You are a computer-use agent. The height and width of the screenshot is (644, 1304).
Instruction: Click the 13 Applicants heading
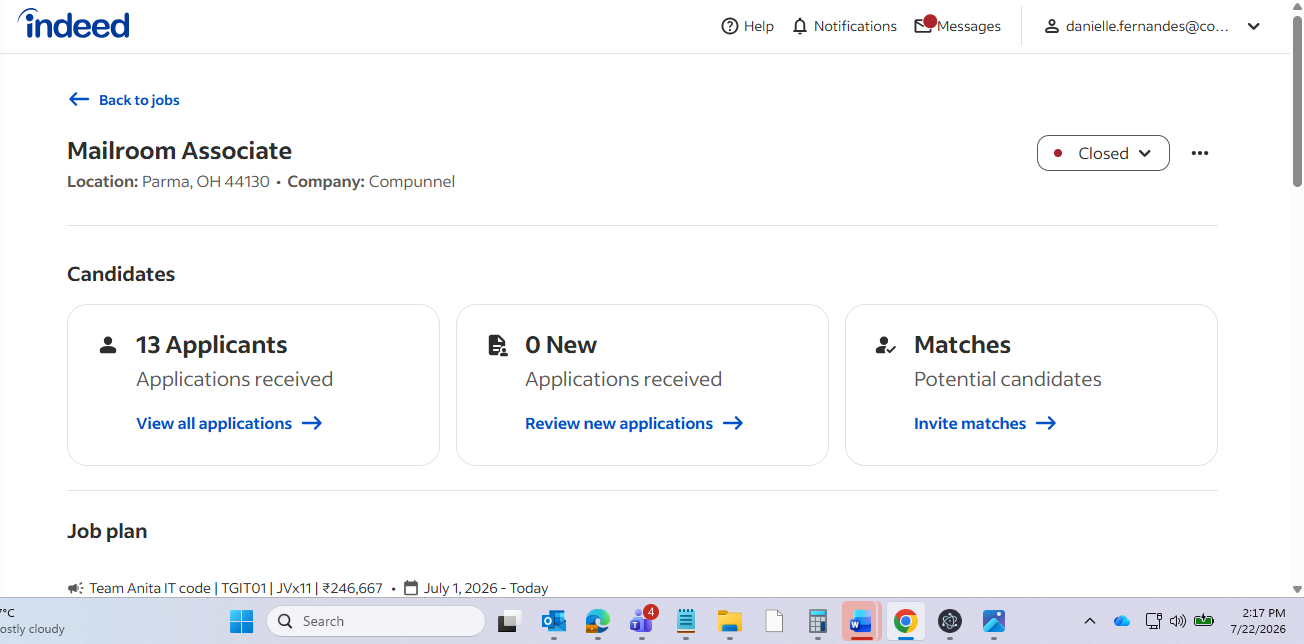[212, 345]
